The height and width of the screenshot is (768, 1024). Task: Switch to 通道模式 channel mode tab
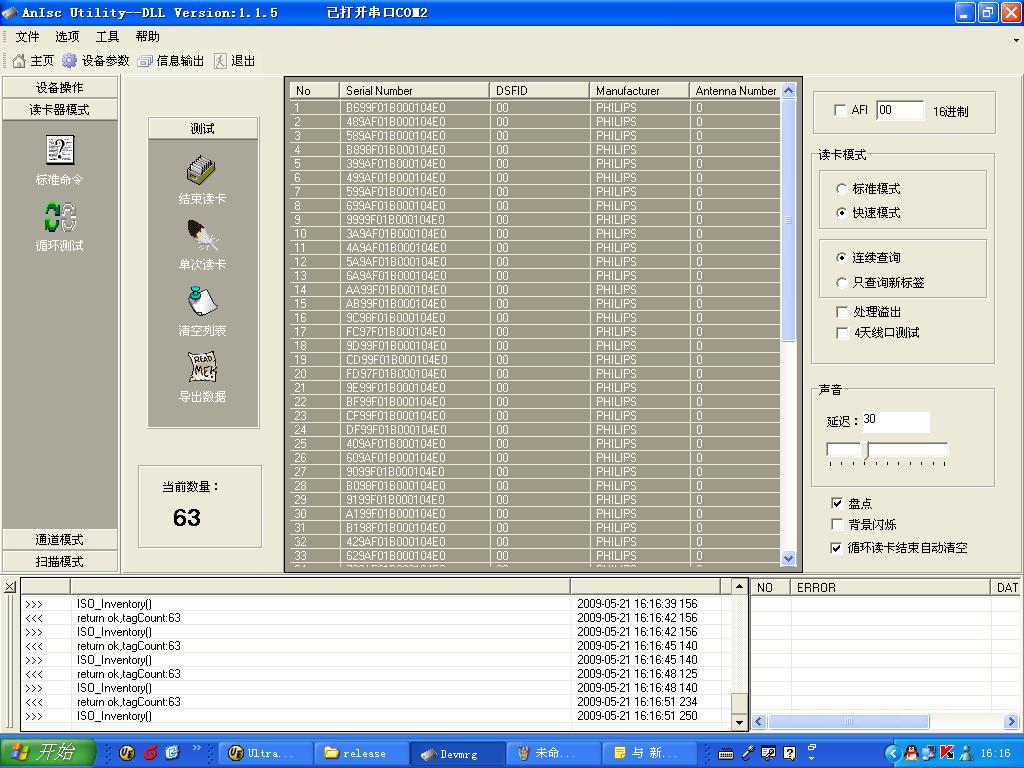coord(59,539)
